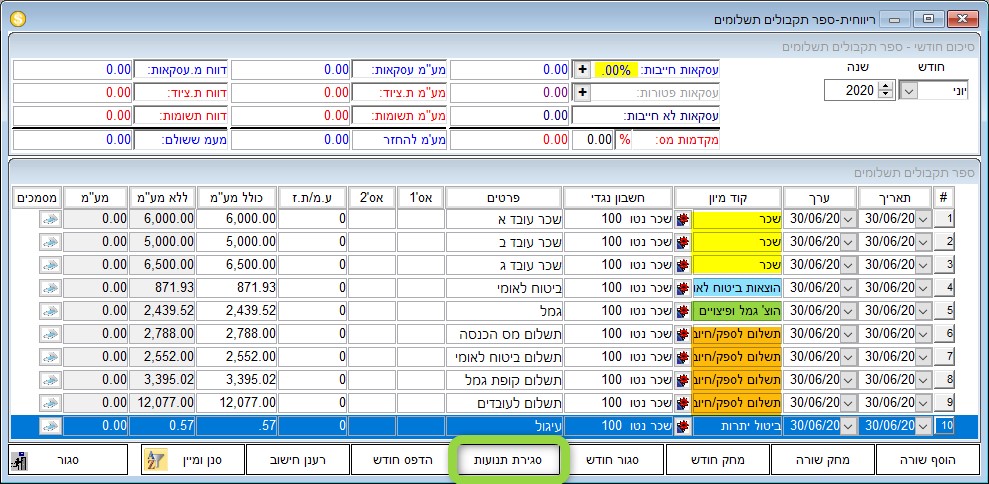Click the 871.93 כולל מע"מ amount cell
989x484 pixels.
tap(237, 288)
